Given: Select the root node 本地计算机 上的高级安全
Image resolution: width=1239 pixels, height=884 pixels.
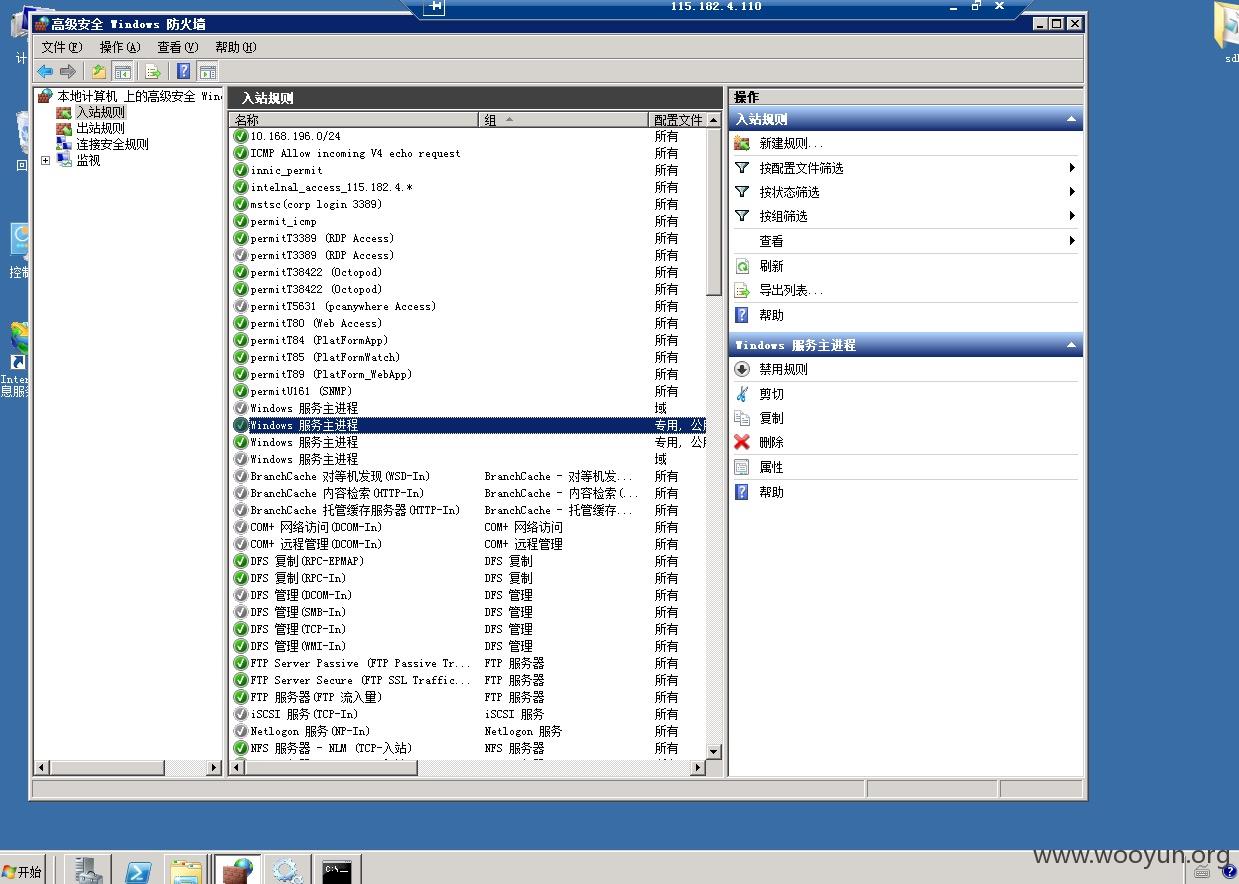Looking at the screenshot, I should coord(139,96).
